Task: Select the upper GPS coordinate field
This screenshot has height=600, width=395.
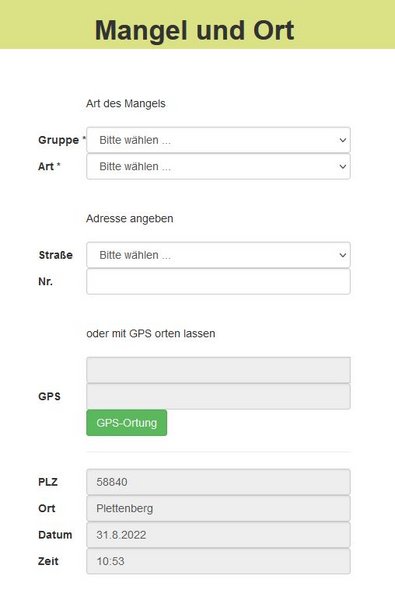Action: point(218,370)
